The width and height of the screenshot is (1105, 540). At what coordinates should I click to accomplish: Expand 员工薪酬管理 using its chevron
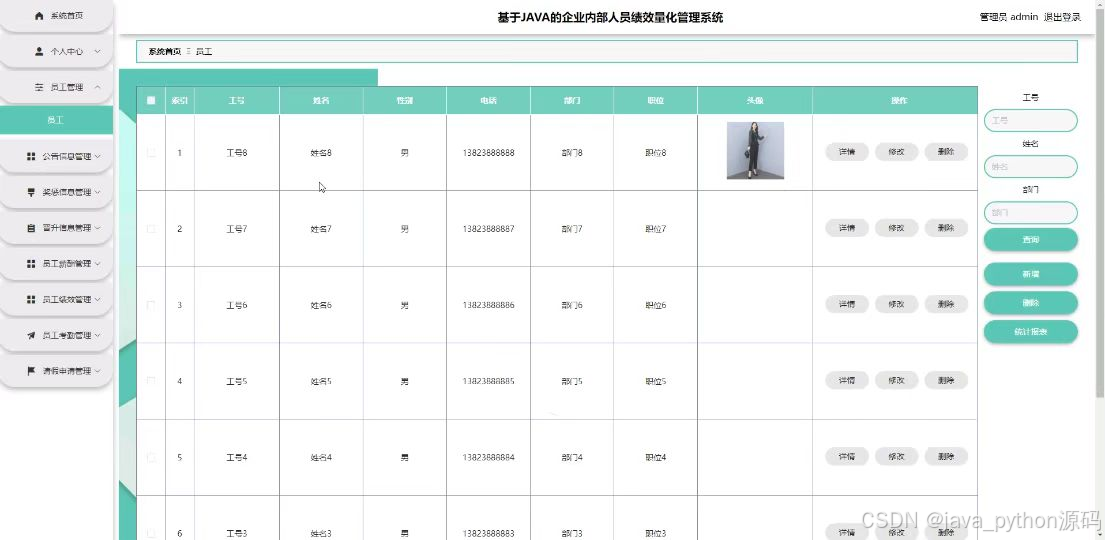[97, 264]
